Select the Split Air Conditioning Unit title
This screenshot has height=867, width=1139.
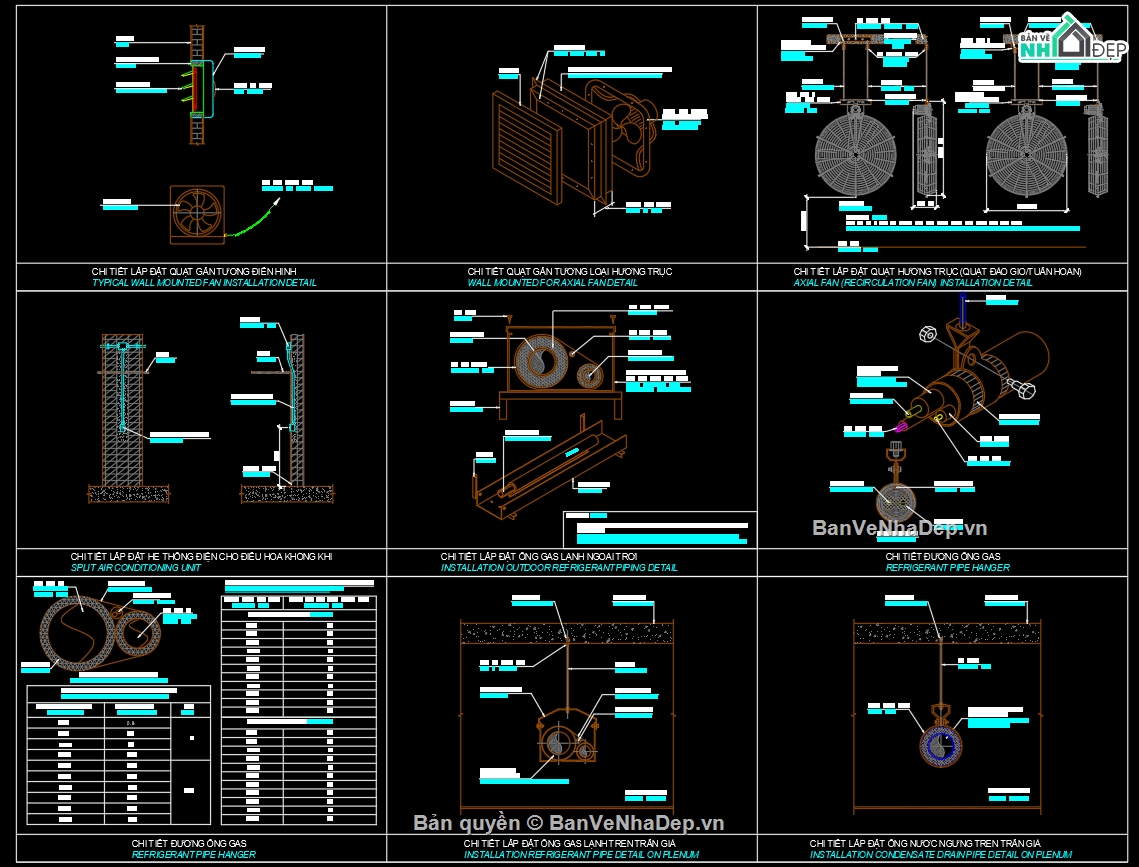click(x=136, y=568)
